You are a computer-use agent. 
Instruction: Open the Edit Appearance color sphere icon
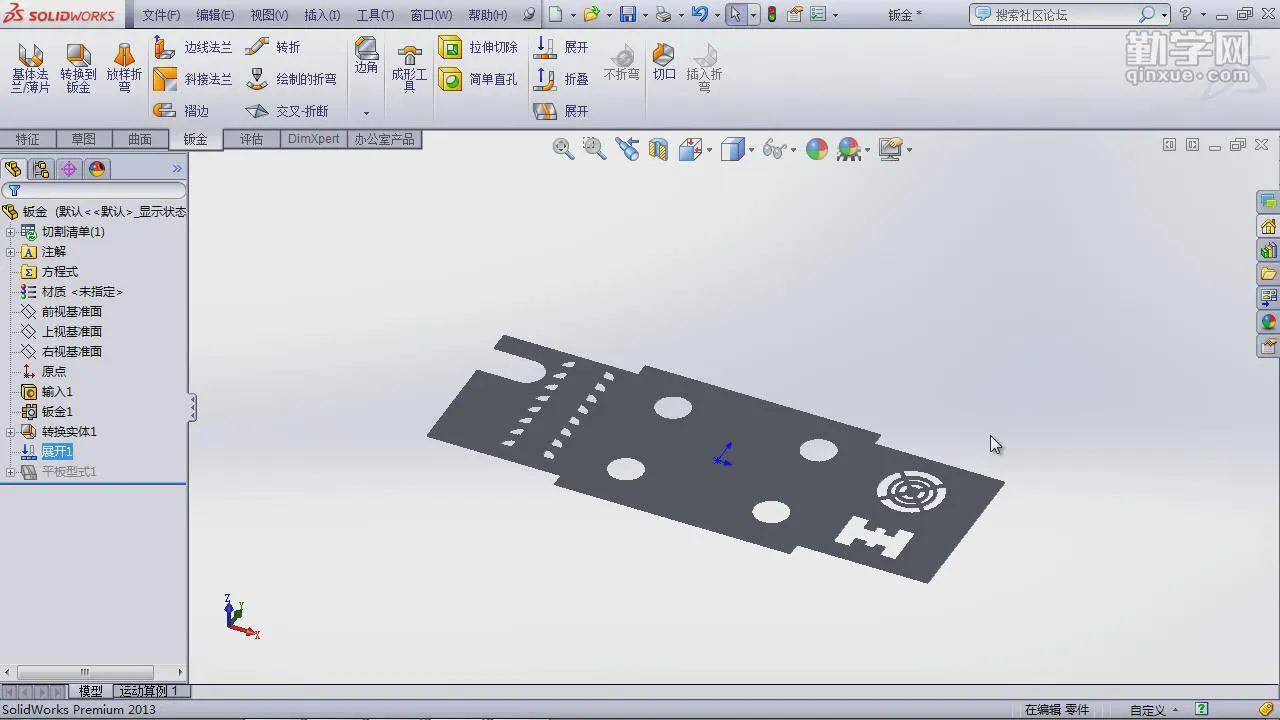[817, 149]
